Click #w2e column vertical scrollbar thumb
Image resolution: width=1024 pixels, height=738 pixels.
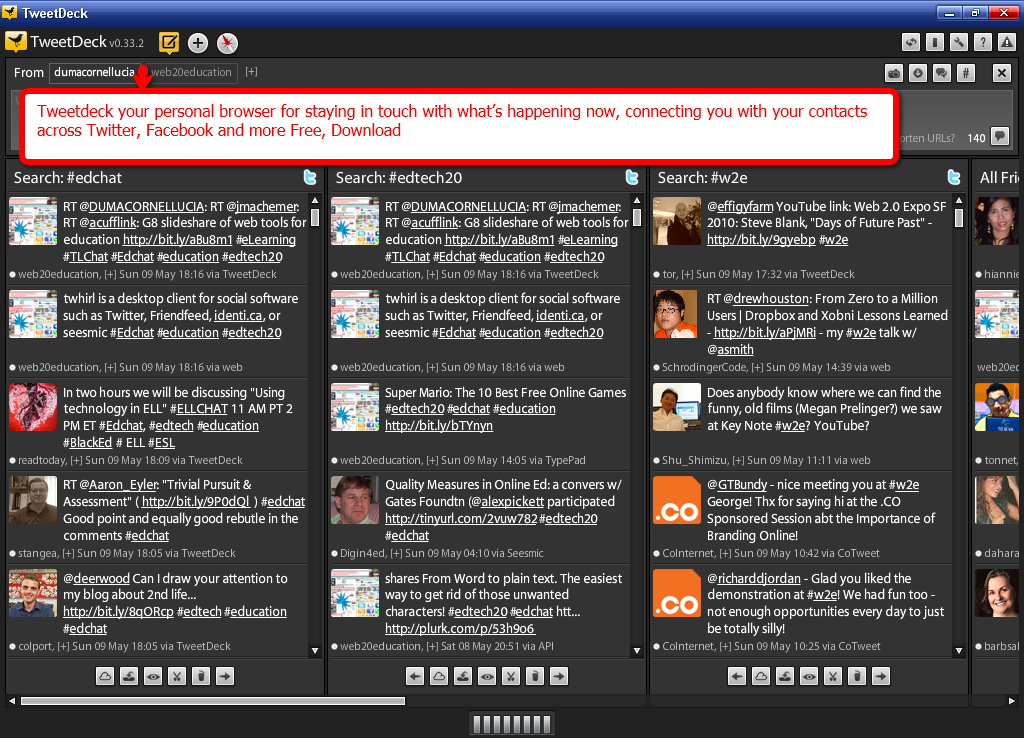point(959,217)
